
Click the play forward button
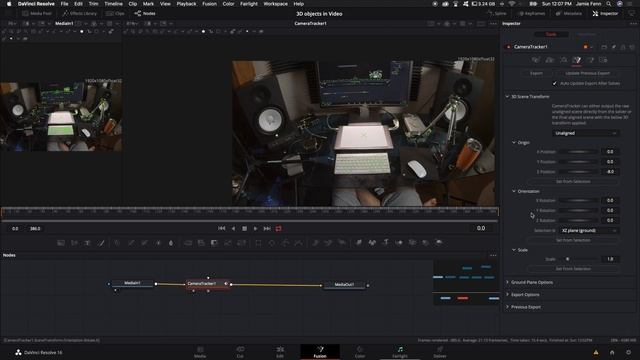256,228
